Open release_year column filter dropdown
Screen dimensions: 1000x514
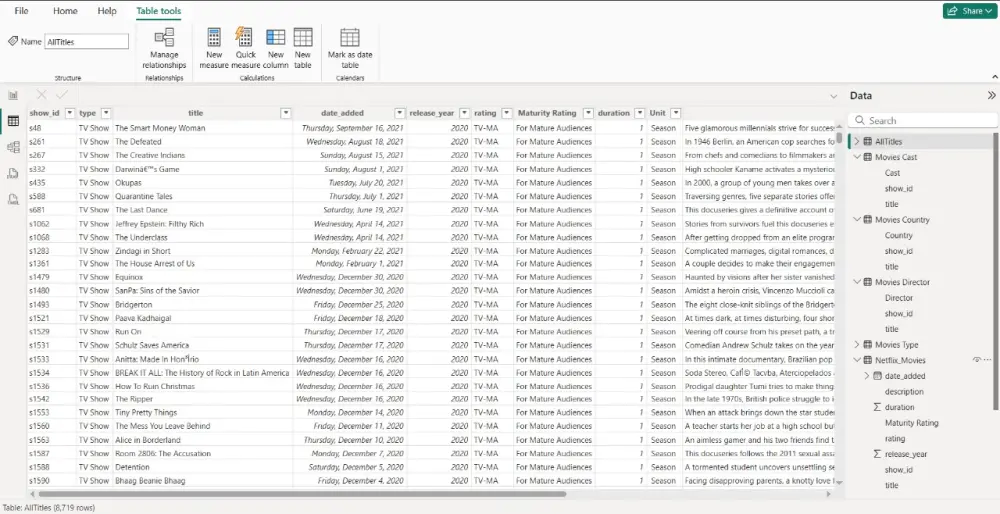465,113
